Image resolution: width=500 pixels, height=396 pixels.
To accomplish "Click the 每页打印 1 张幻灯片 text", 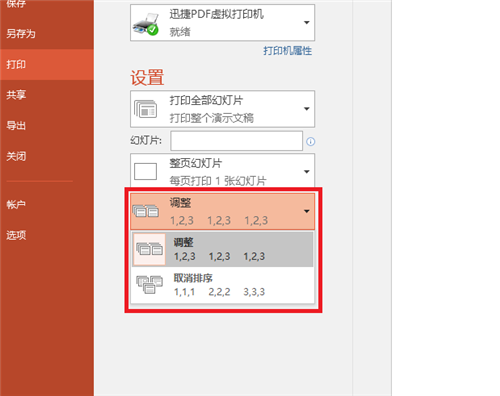I will [218, 181].
